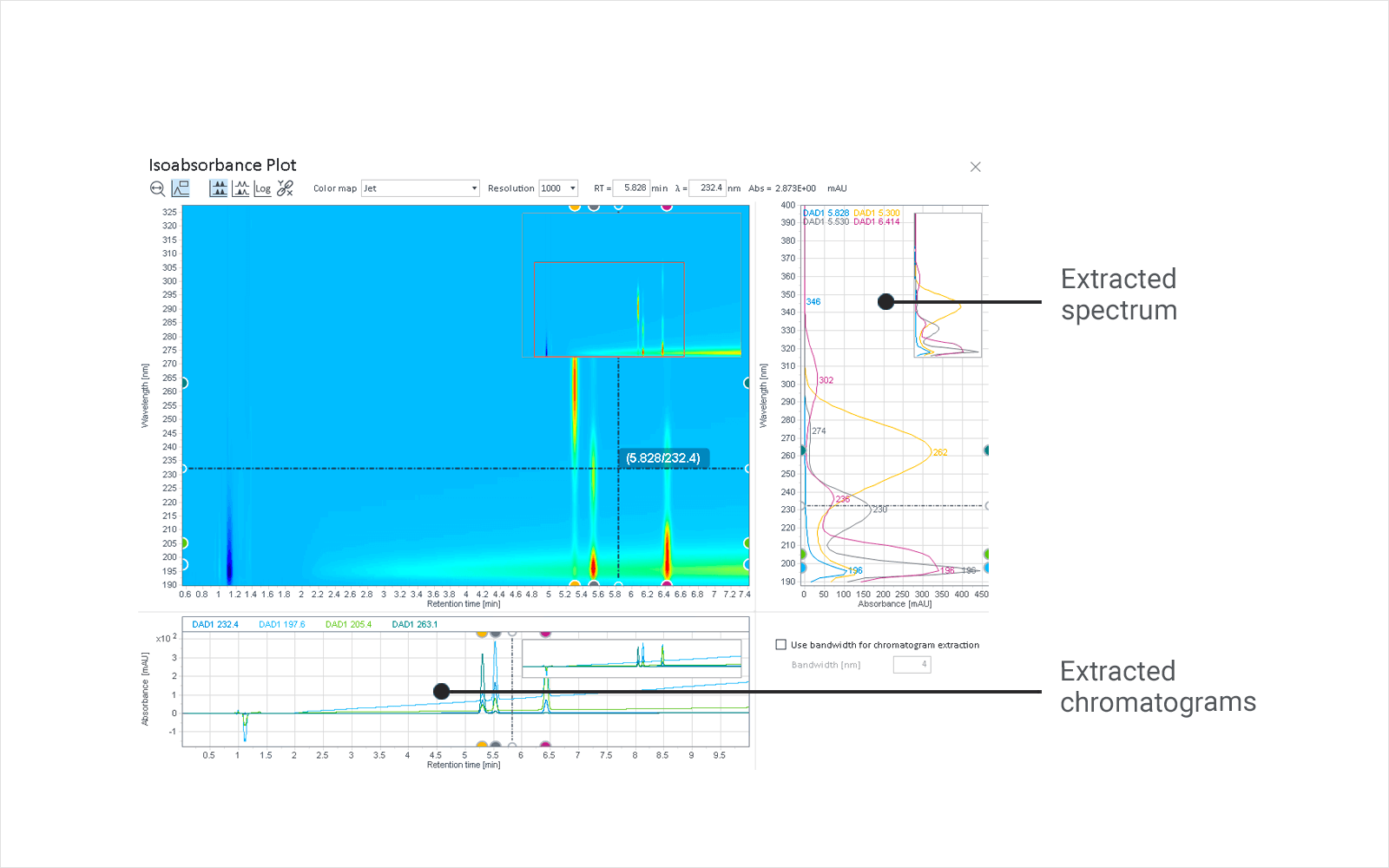Screen dimensions: 1389x868
Task: Select the DAD1 5.300 spectrum legend
Action: click(x=876, y=213)
